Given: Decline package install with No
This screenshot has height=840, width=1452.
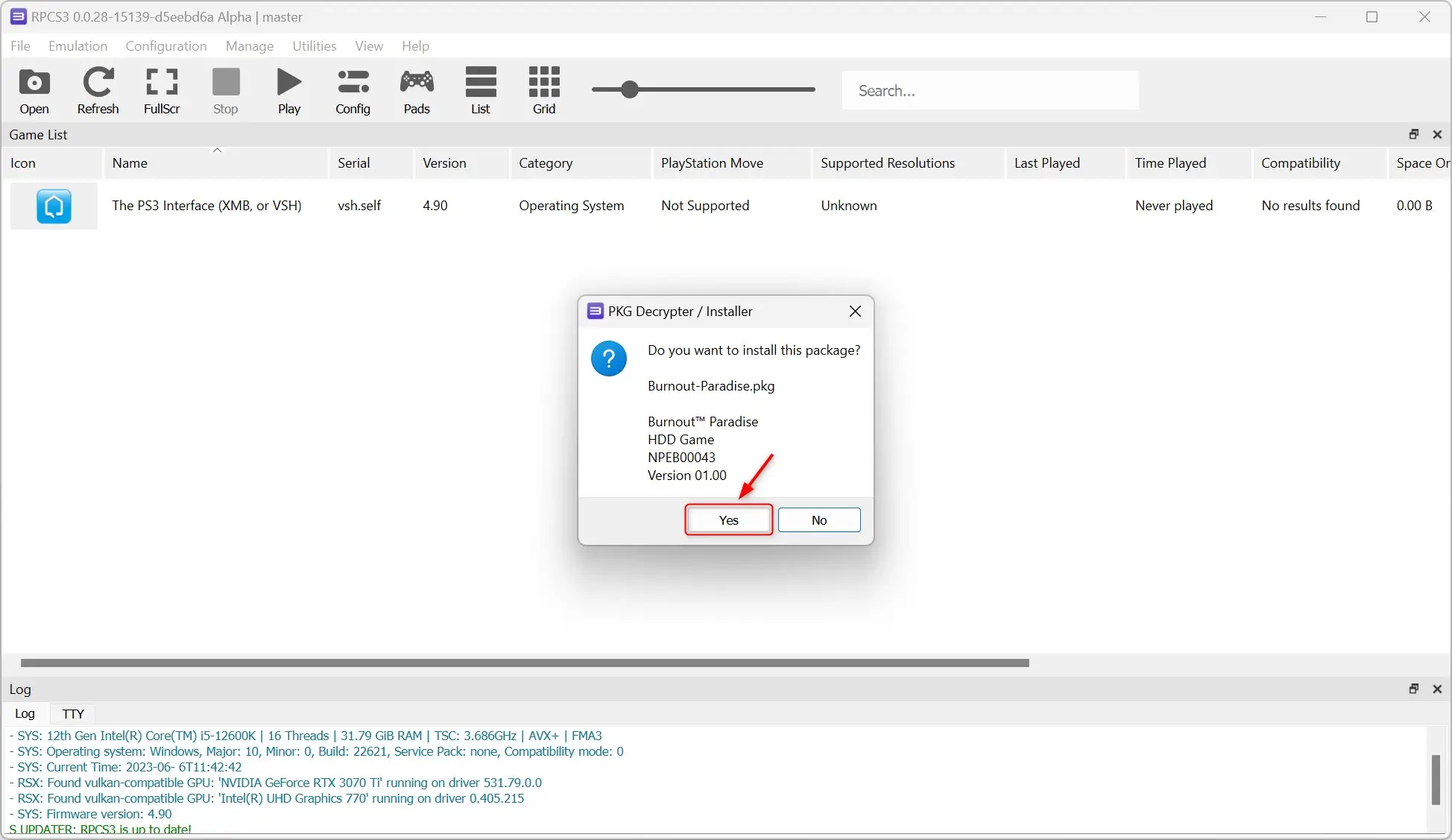Looking at the screenshot, I should pyautogui.click(x=819, y=520).
